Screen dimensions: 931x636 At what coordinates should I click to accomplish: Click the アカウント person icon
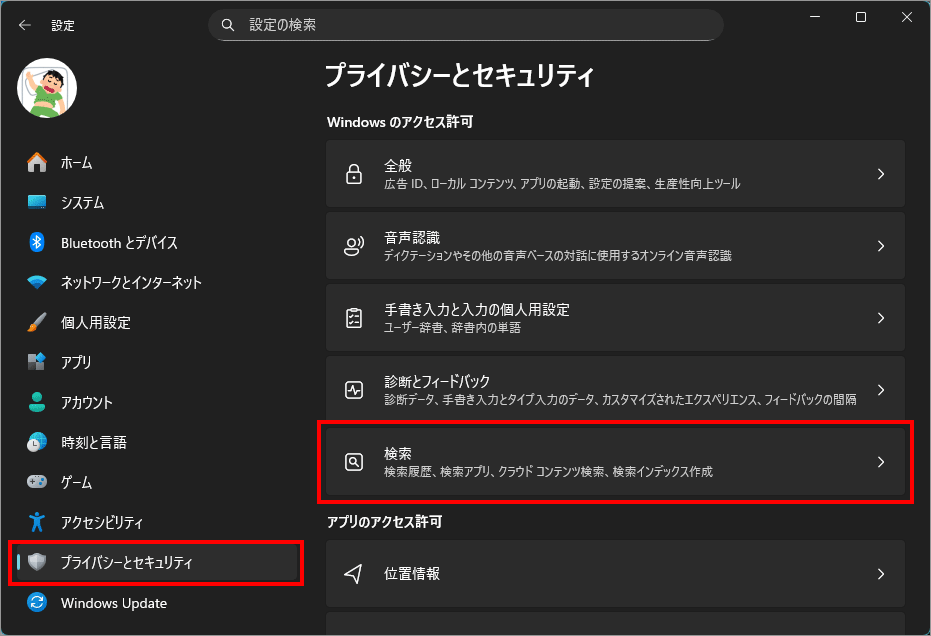[37, 402]
